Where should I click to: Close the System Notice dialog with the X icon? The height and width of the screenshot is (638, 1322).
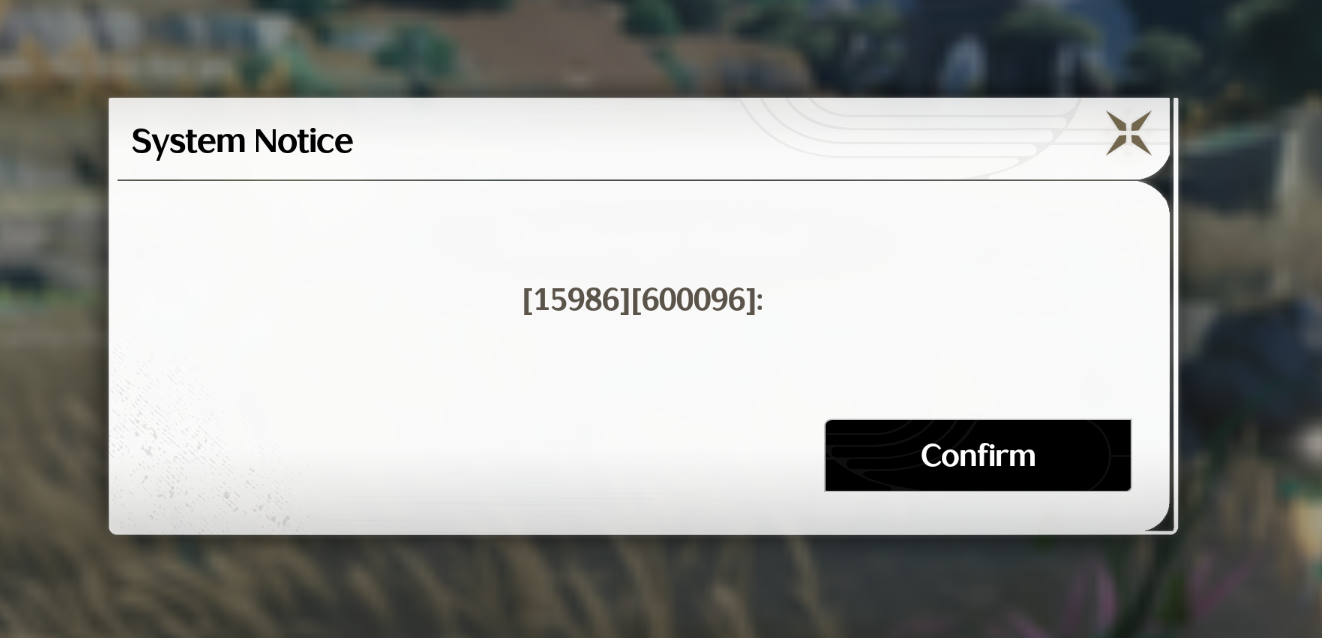[1128, 133]
